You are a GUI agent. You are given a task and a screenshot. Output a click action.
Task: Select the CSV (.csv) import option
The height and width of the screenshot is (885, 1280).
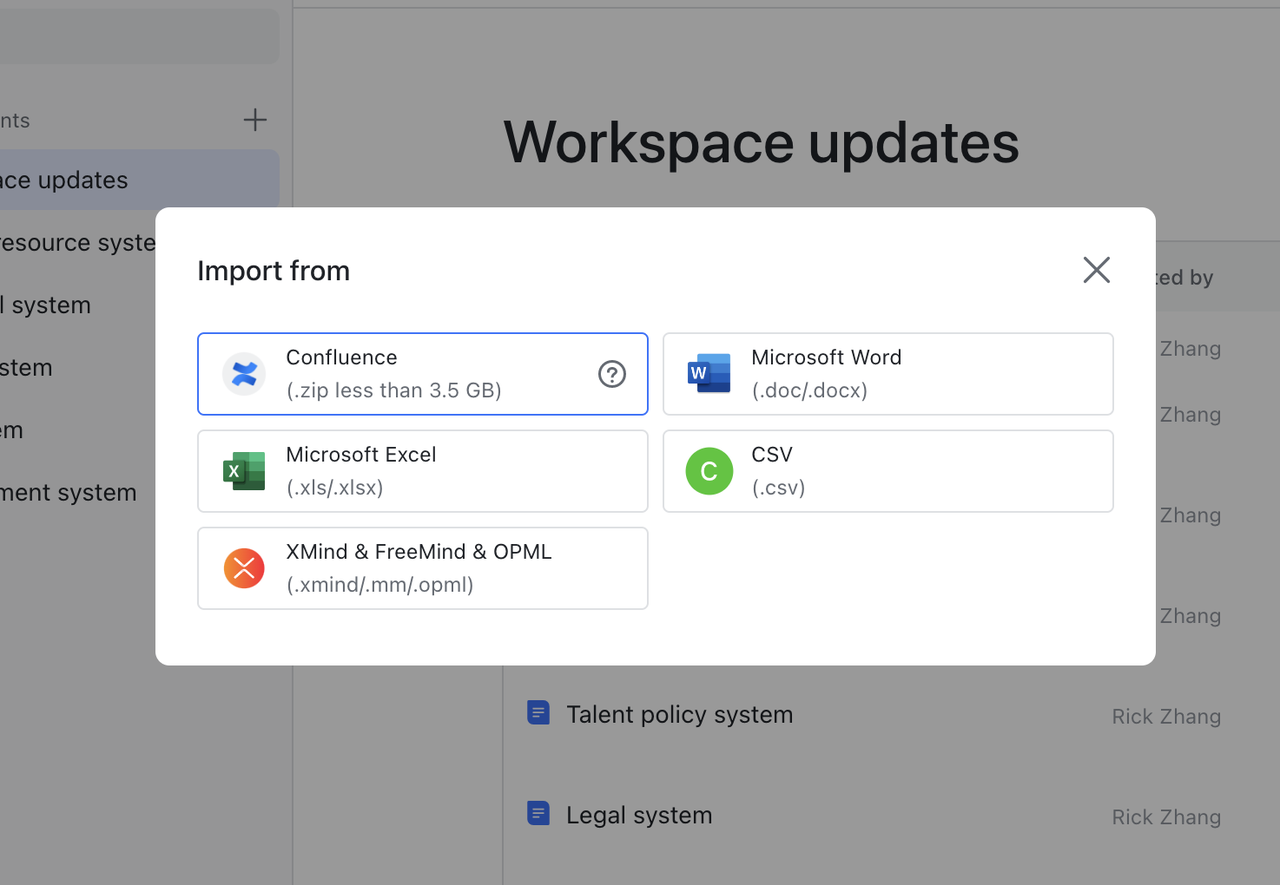(x=888, y=471)
